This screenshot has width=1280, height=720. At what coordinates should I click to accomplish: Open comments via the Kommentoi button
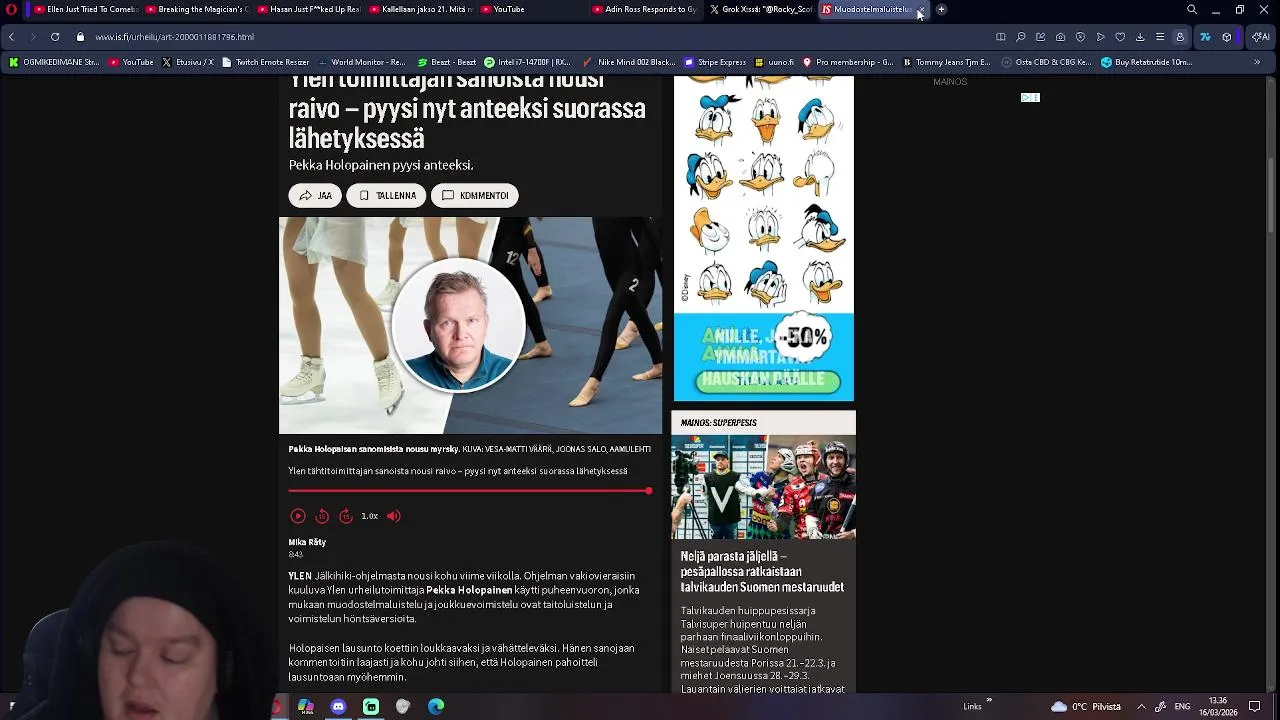[474, 196]
